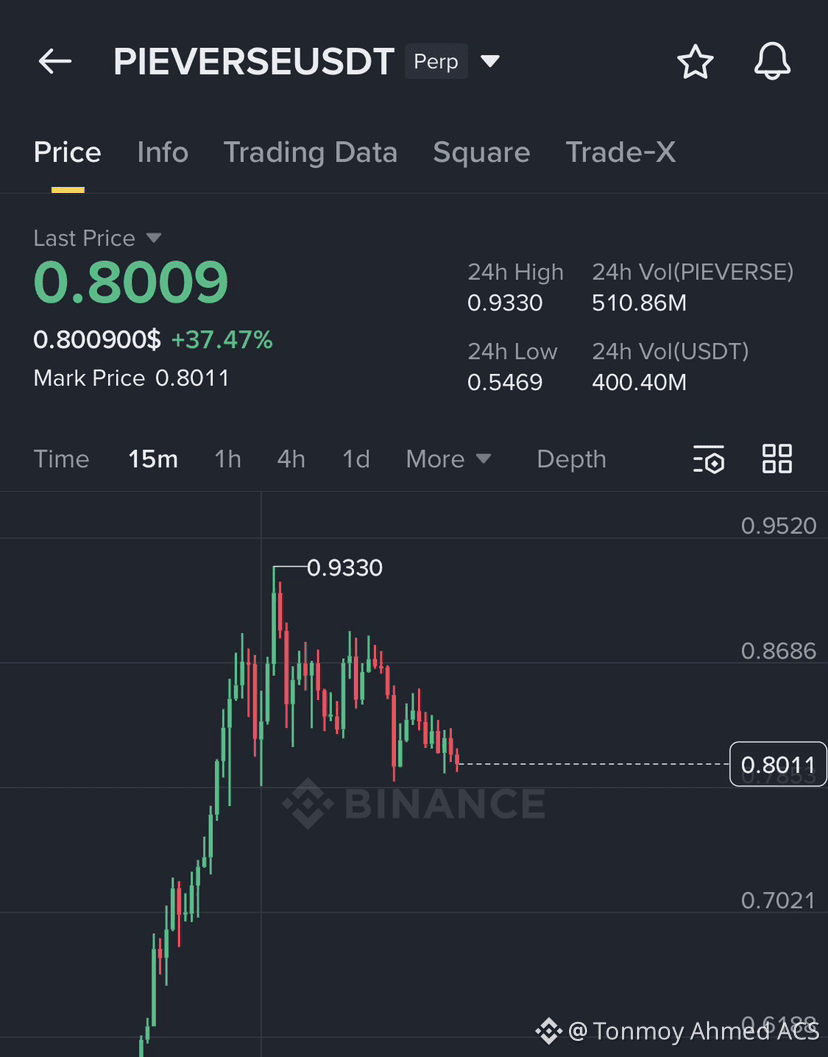Image resolution: width=828 pixels, height=1057 pixels.
Task: Tap the 24h High value 0.9330
Action: 505,303
